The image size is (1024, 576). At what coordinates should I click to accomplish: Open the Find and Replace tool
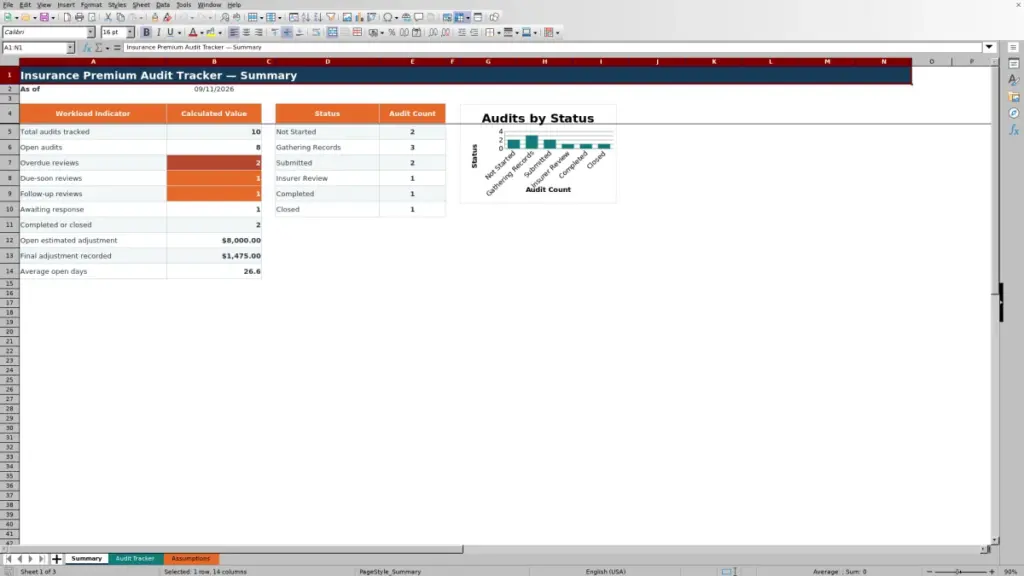(x=225, y=17)
